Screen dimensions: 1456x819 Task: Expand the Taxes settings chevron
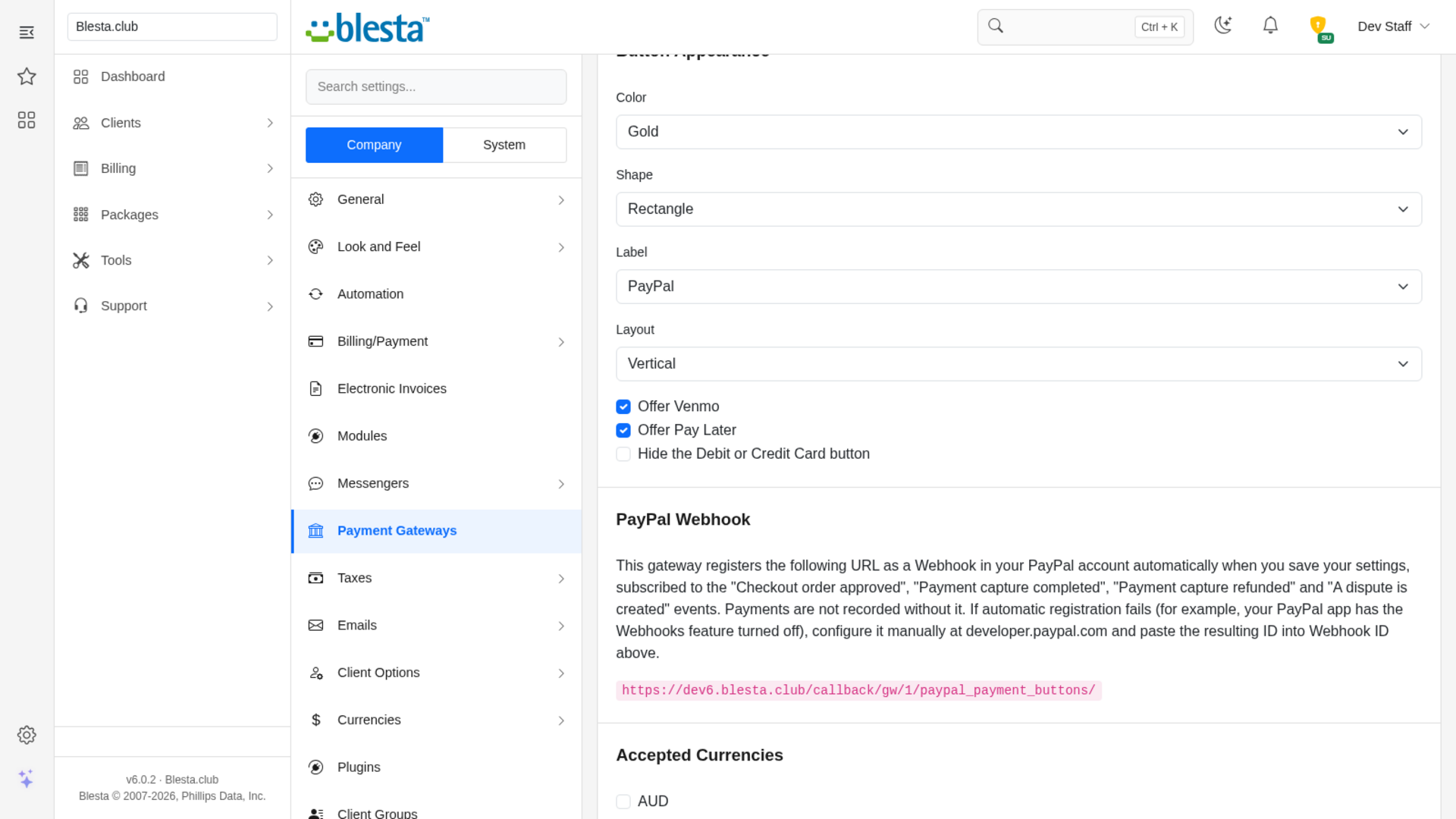pyautogui.click(x=561, y=579)
